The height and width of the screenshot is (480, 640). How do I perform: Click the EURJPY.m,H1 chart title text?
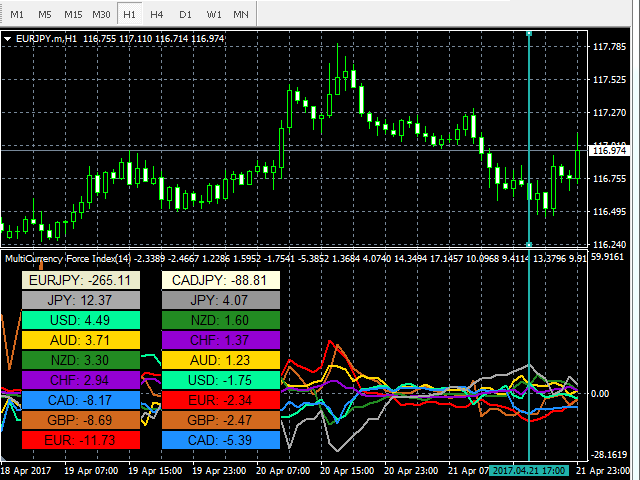click(46, 39)
